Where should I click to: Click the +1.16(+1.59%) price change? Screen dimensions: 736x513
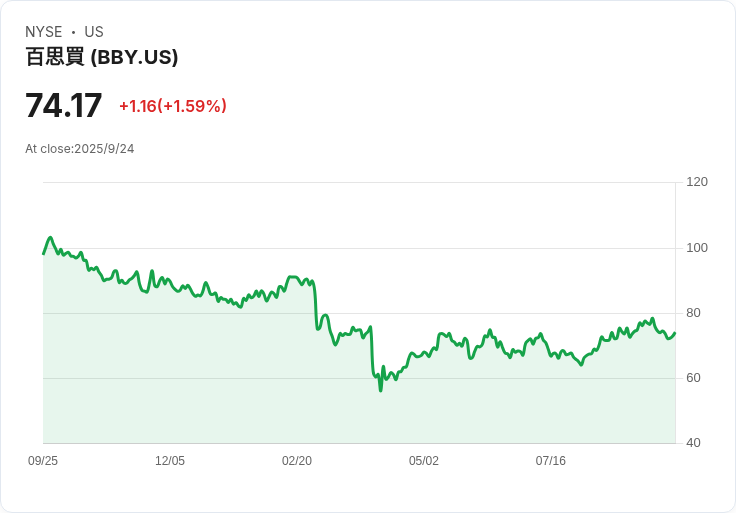(x=172, y=106)
